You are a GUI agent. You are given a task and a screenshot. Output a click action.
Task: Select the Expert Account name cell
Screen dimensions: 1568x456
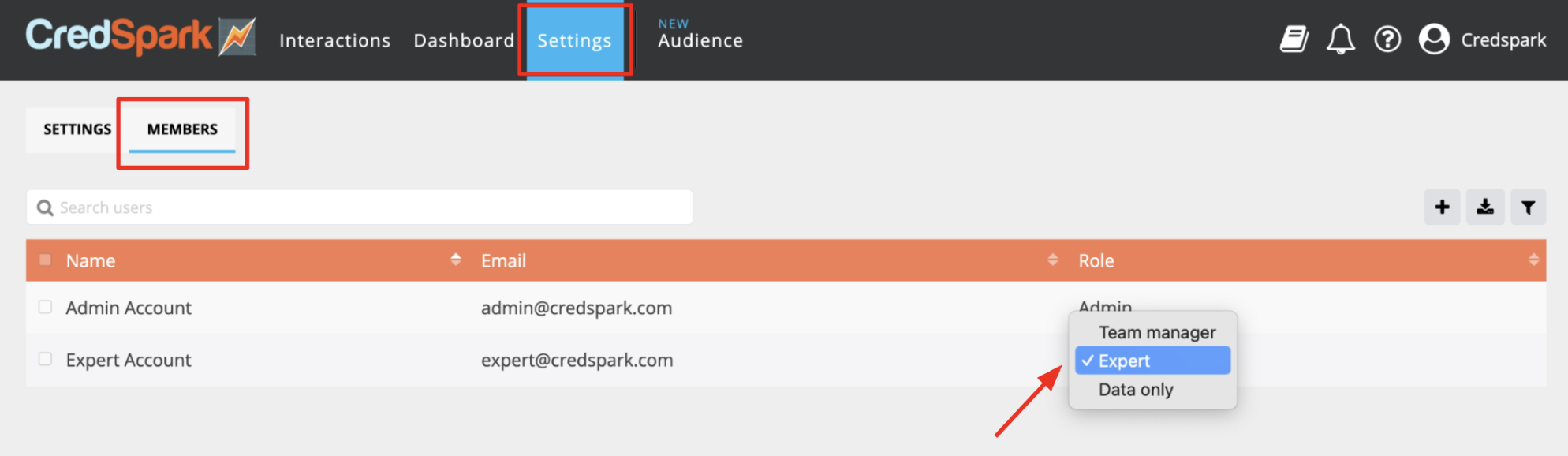coord(129,360)
